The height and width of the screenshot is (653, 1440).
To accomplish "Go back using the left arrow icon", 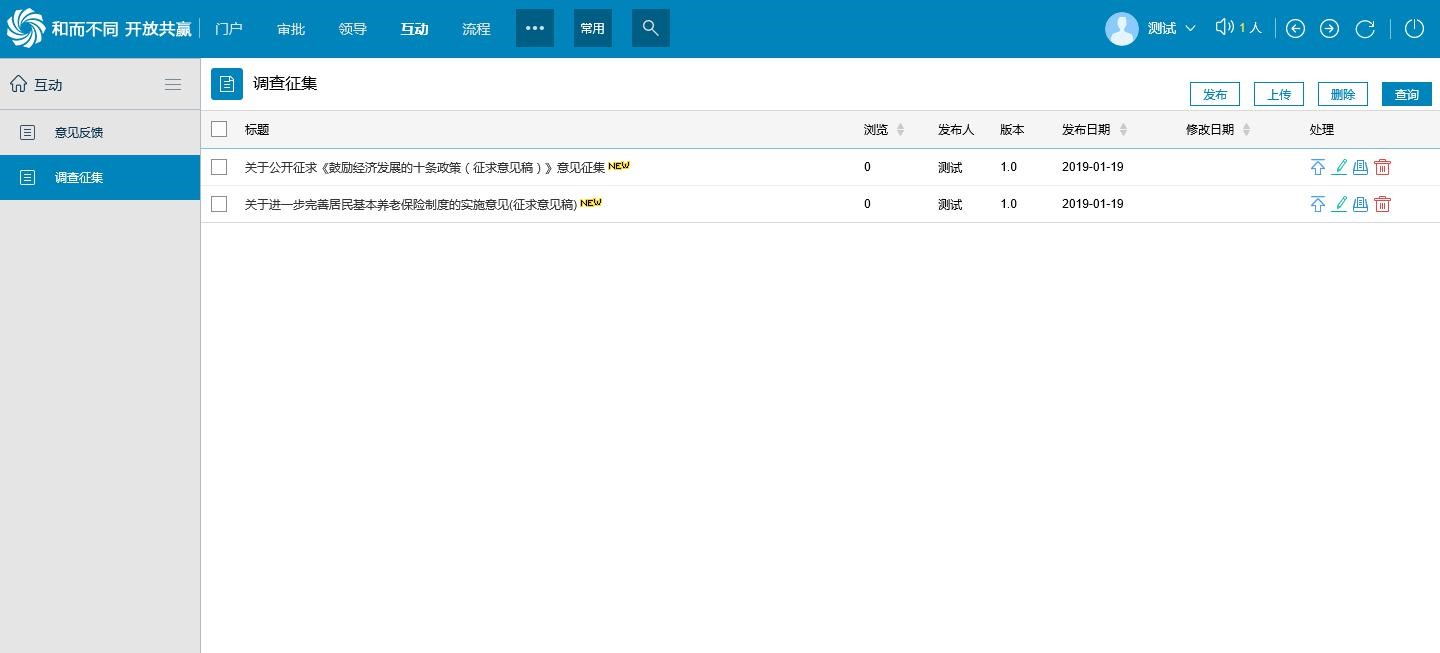I will tap(1295, 29).
